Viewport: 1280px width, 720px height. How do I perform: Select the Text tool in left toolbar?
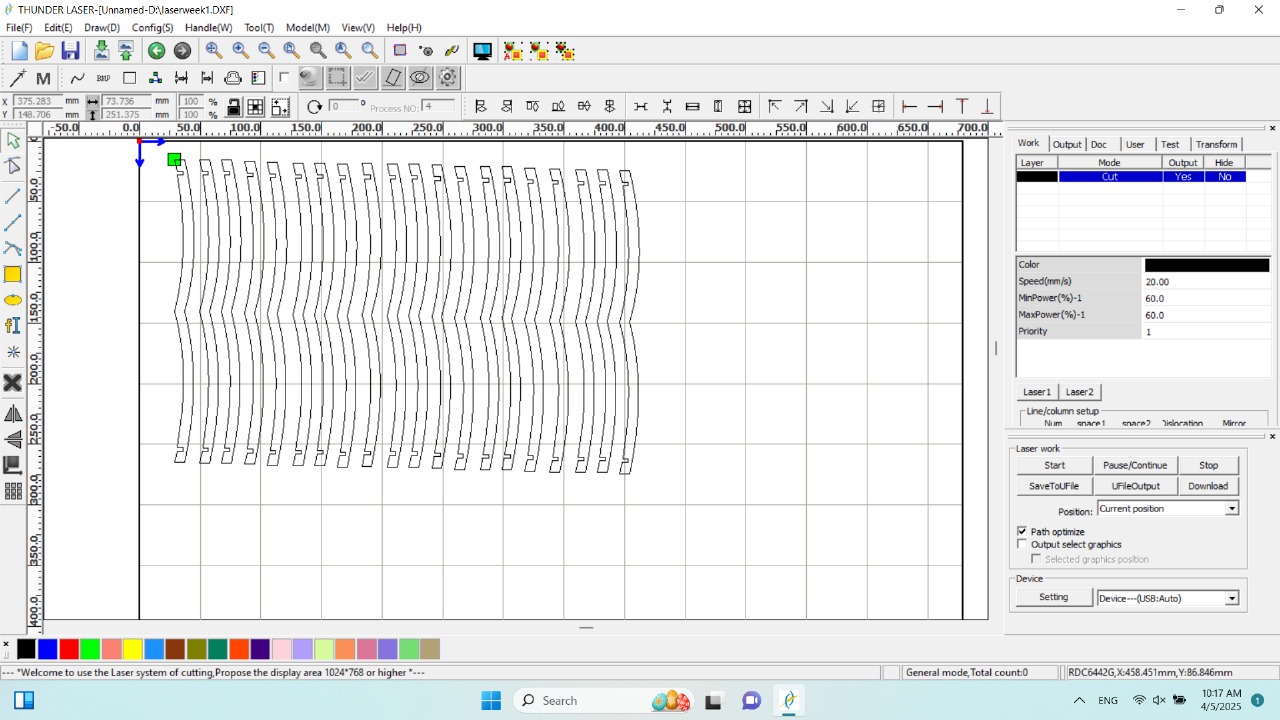pos(13,326)
